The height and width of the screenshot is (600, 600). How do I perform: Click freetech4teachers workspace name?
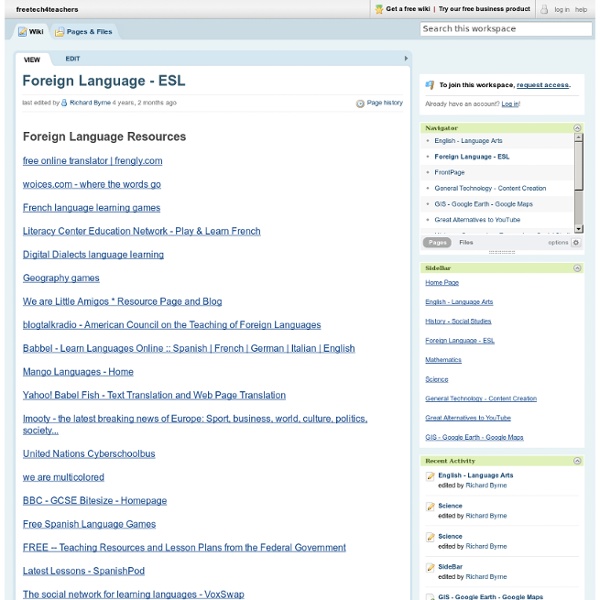coord(47,10)
